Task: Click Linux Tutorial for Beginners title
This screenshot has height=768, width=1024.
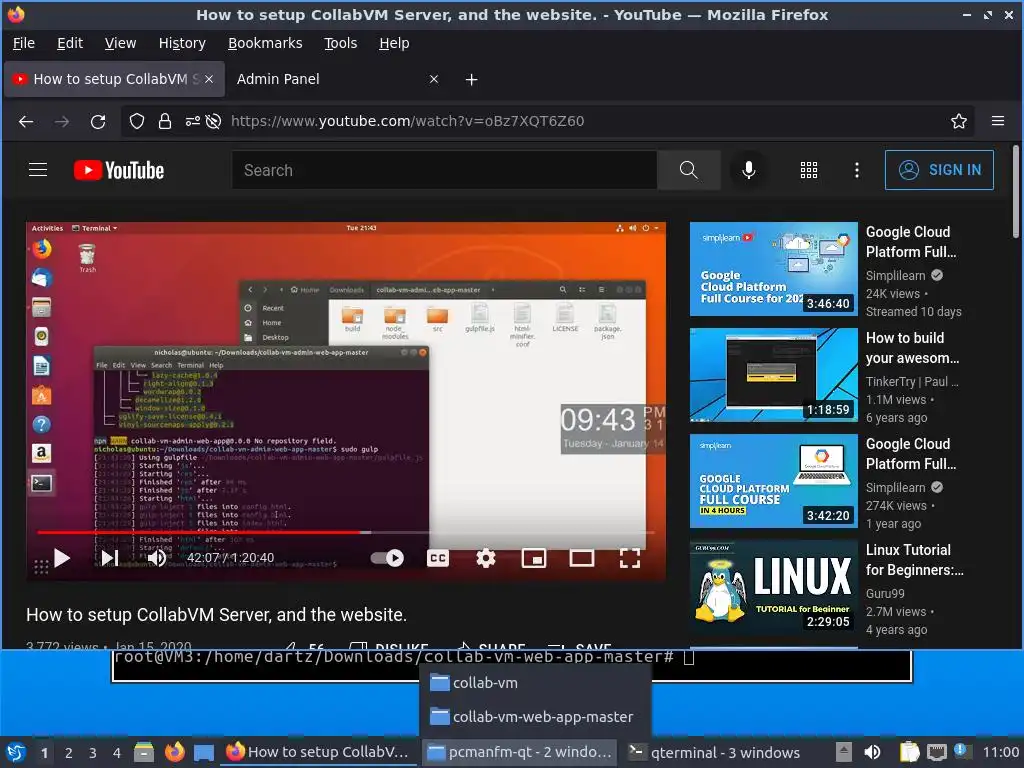Action: tap(914, 560)
